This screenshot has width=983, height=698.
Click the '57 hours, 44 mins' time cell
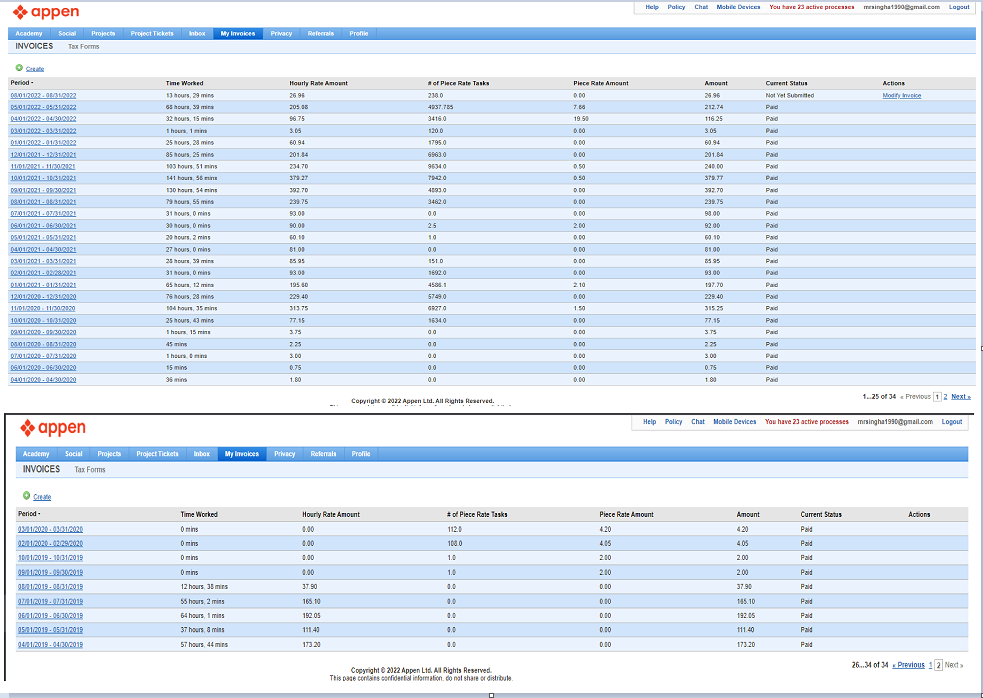tap(204, 645)
